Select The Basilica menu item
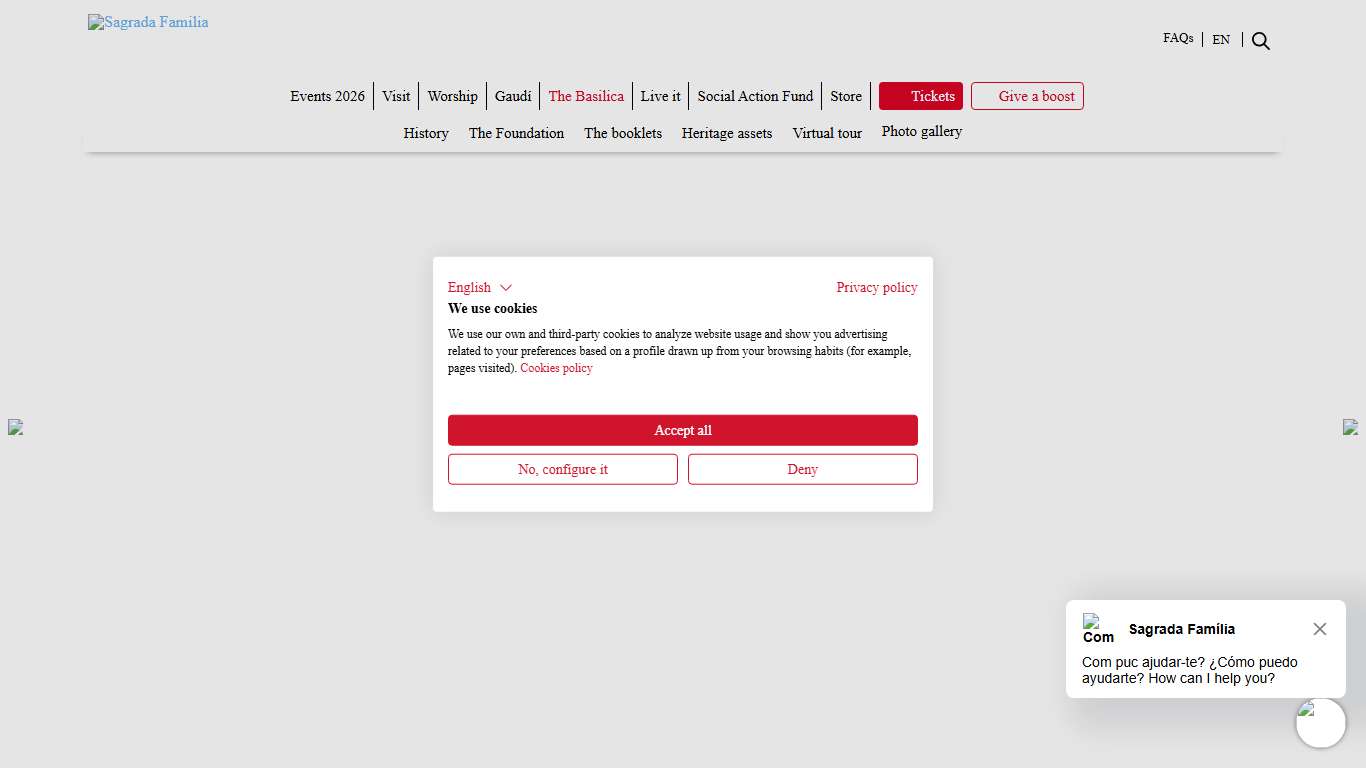 tap(585, 96)
